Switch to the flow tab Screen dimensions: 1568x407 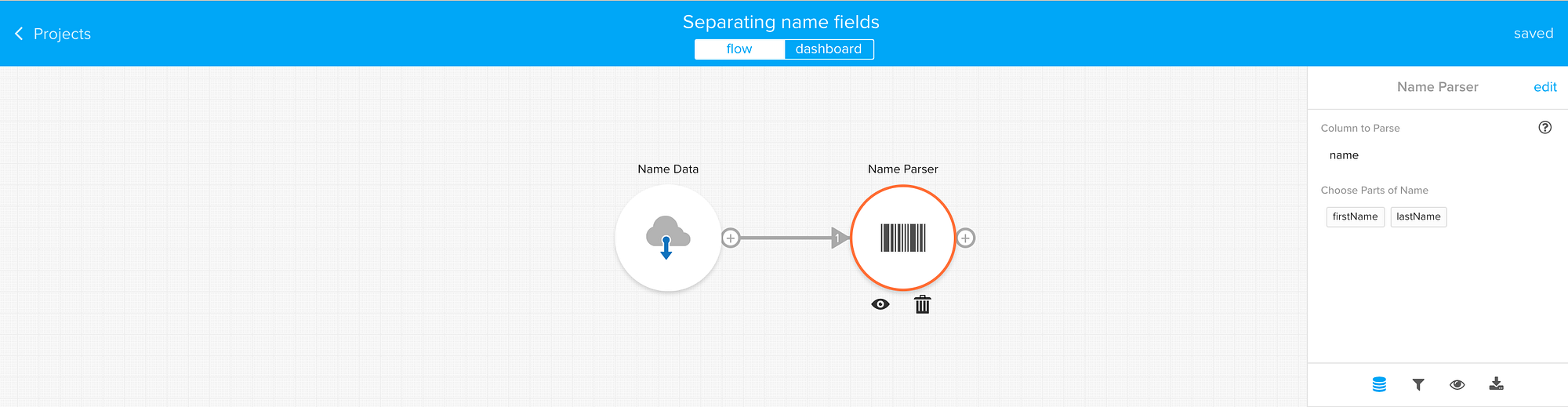(739, 49)
